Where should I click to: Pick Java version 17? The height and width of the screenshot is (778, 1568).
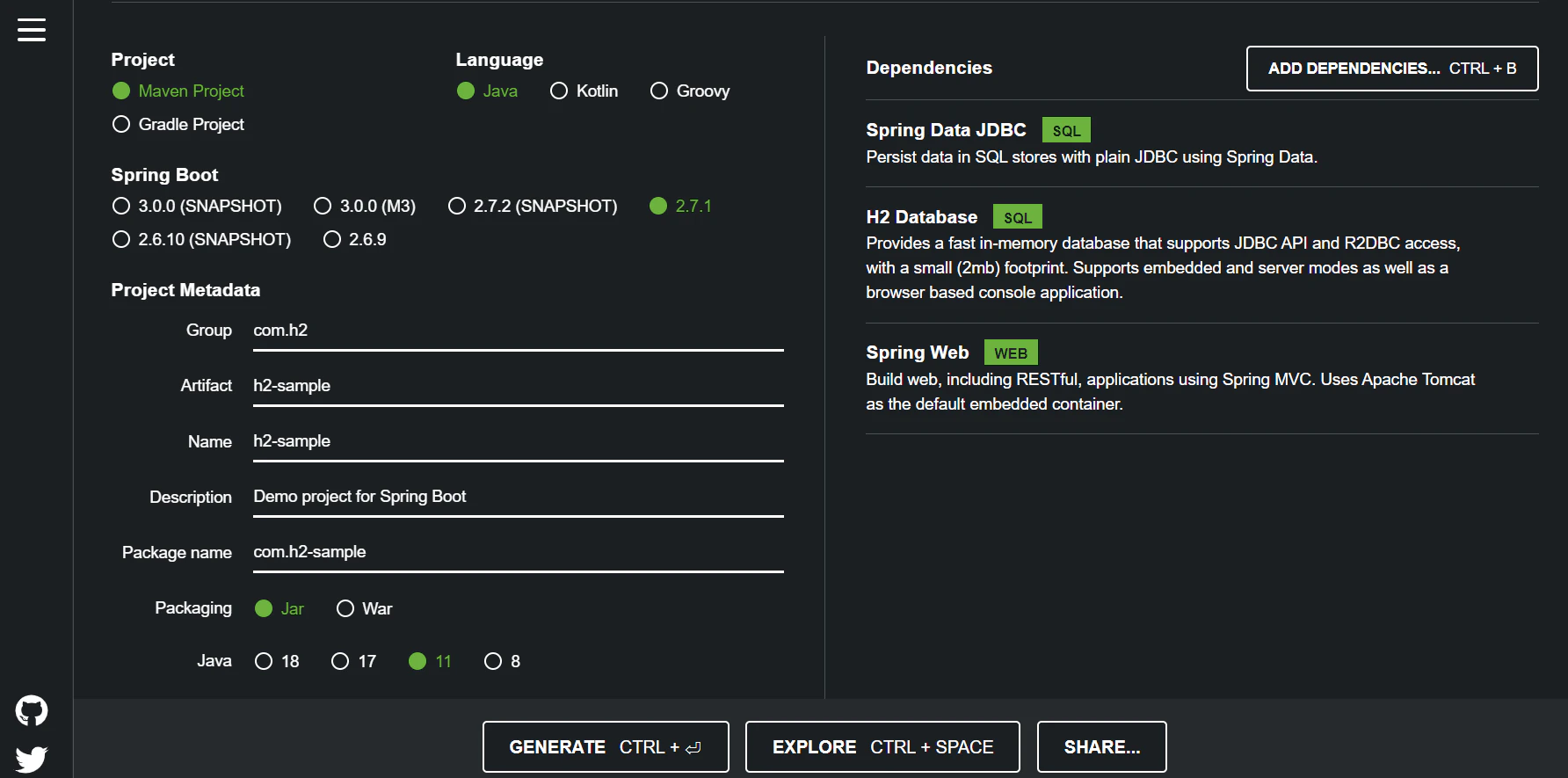click(x=353, y=661)
